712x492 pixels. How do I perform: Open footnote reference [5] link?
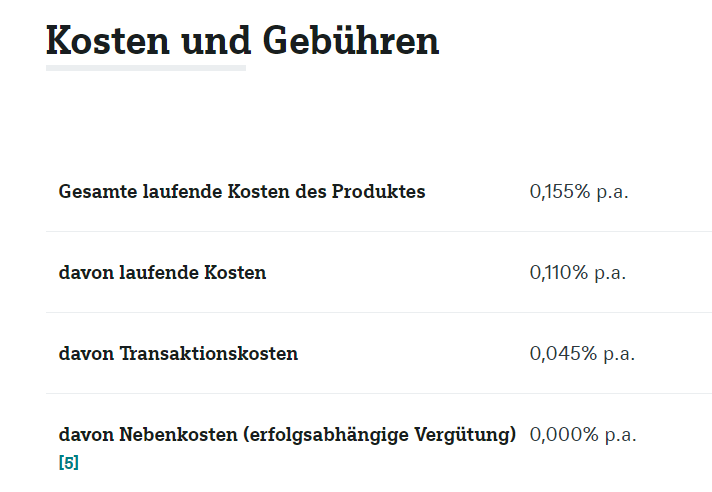(x=69, y=463)
